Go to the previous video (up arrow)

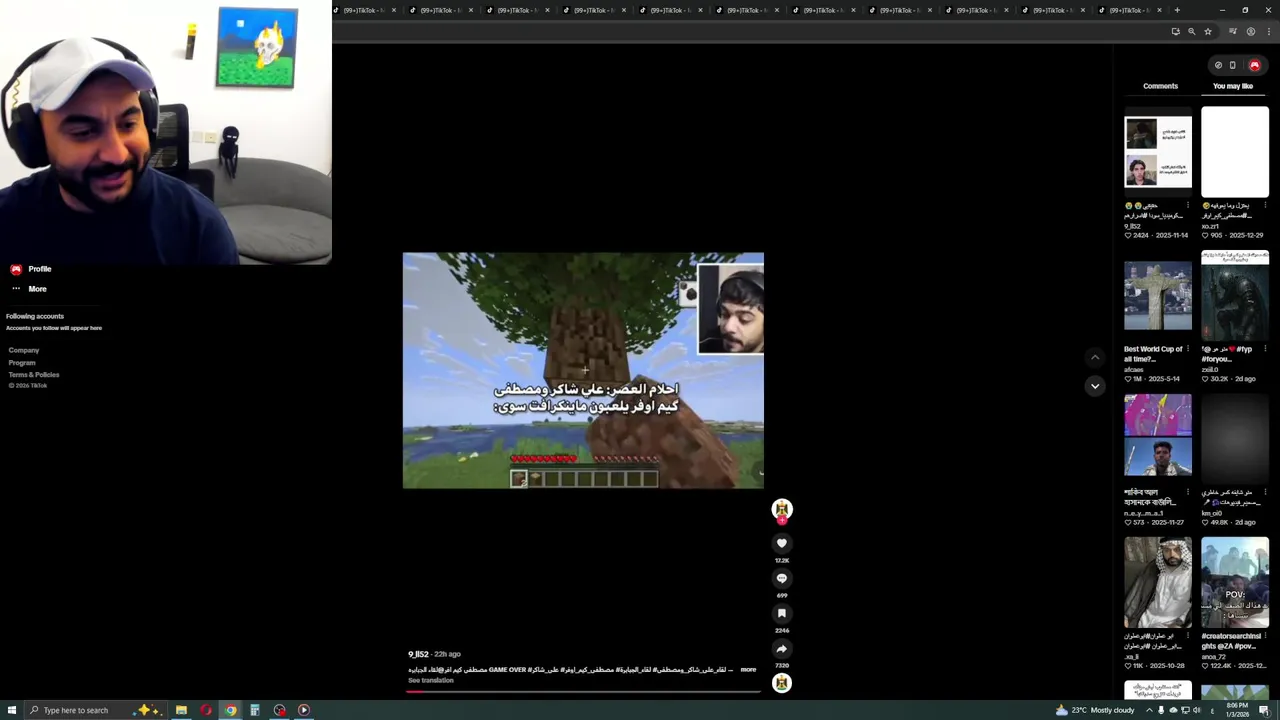[1095, 357]
